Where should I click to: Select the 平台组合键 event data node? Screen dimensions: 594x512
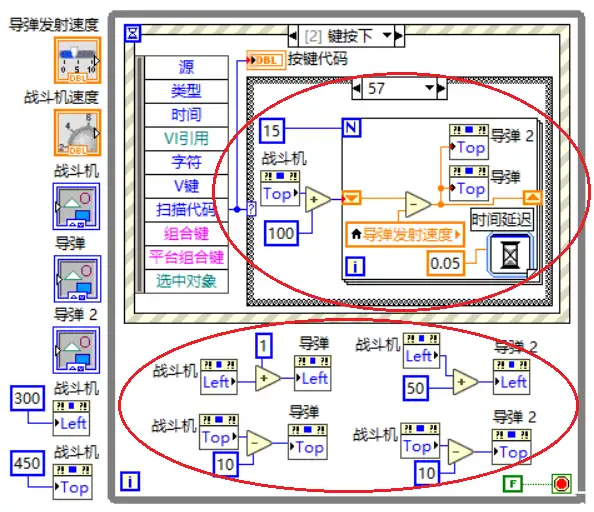(x=186, y=258)
